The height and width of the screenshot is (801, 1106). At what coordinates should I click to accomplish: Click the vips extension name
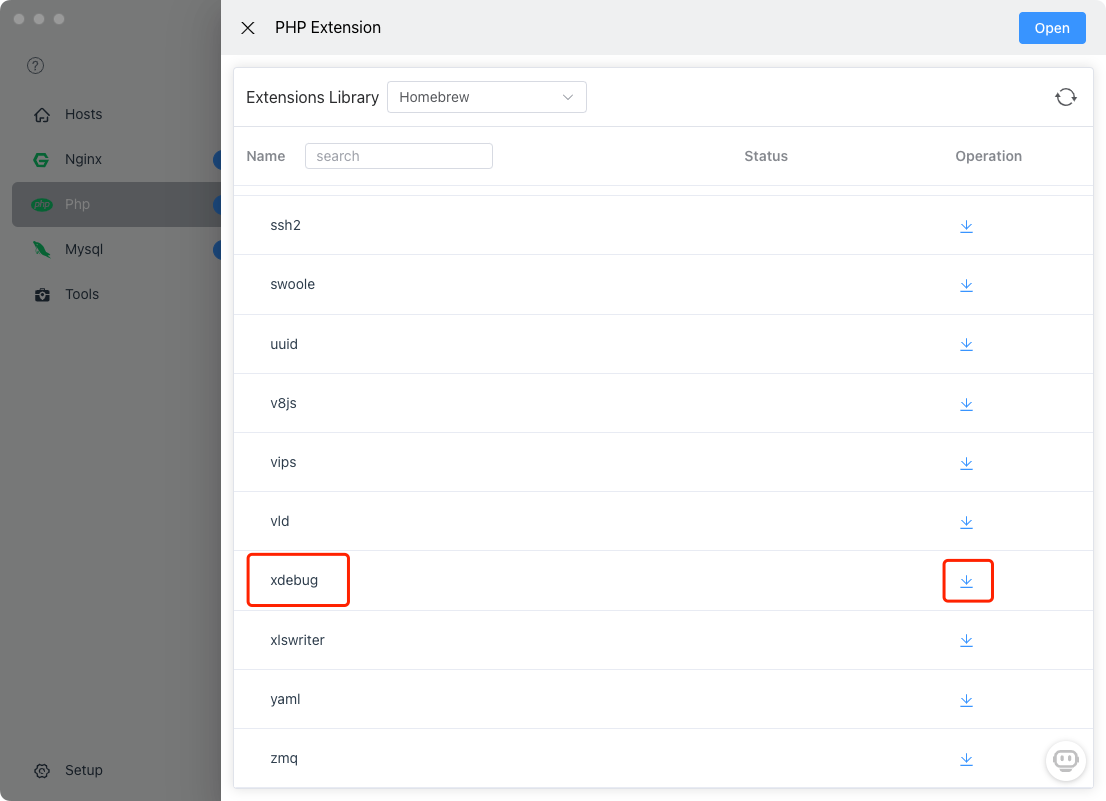pos(284,463)
